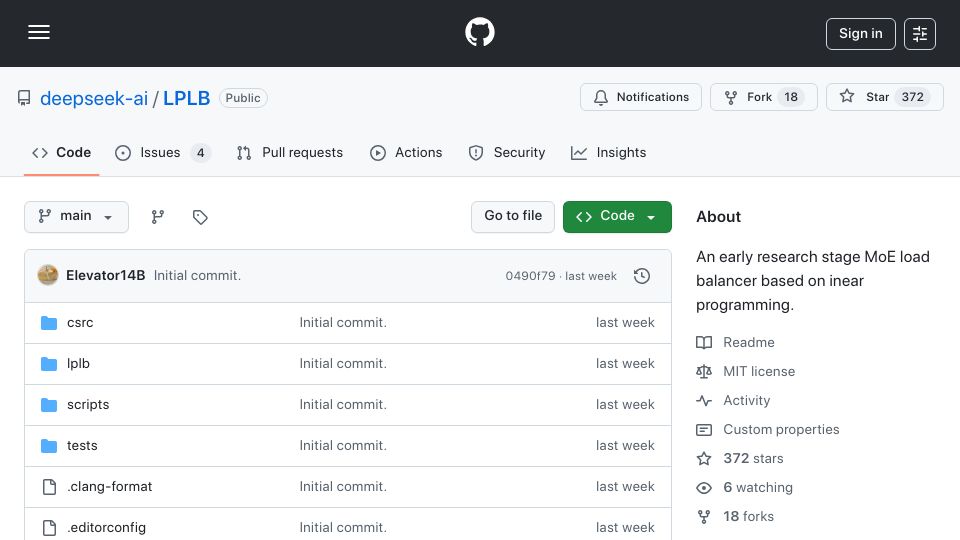Open commit message in tests row
This screenshot has width=960, height=540.
pos(343,446)
